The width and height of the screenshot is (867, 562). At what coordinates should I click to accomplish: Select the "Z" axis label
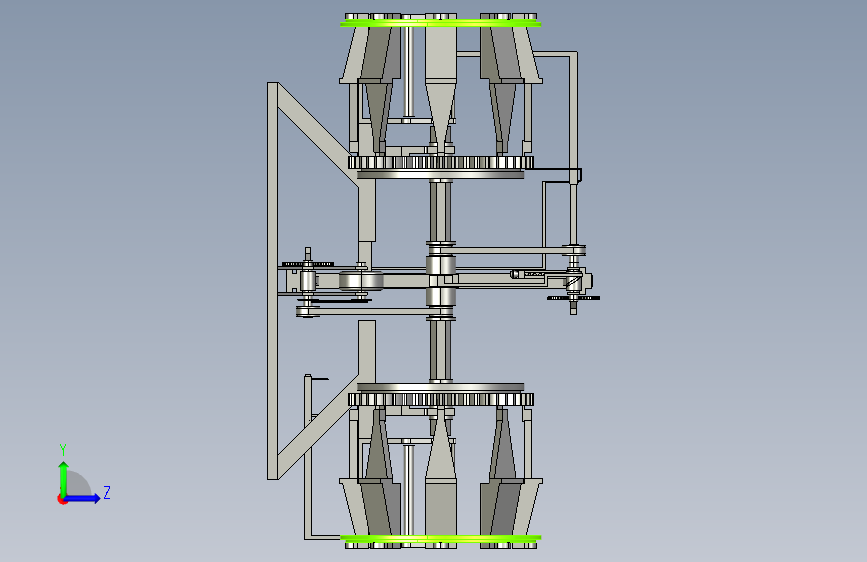[x=107, y=492]
